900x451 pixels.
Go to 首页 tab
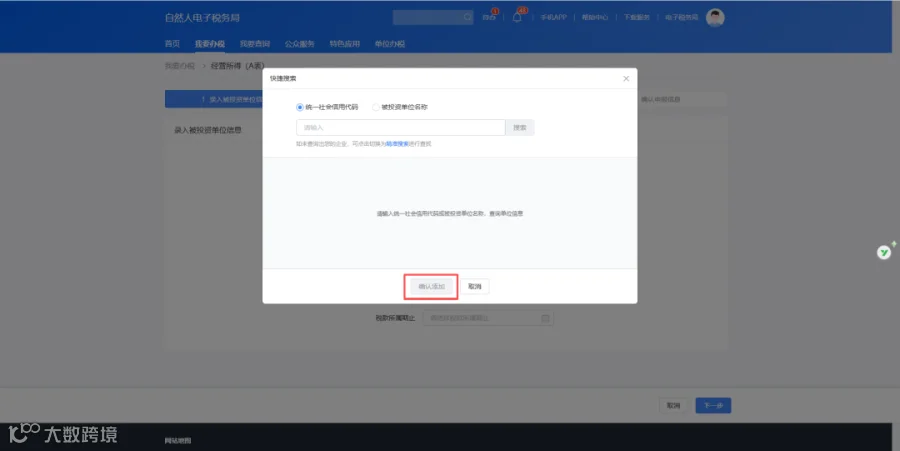pos(172,44)
